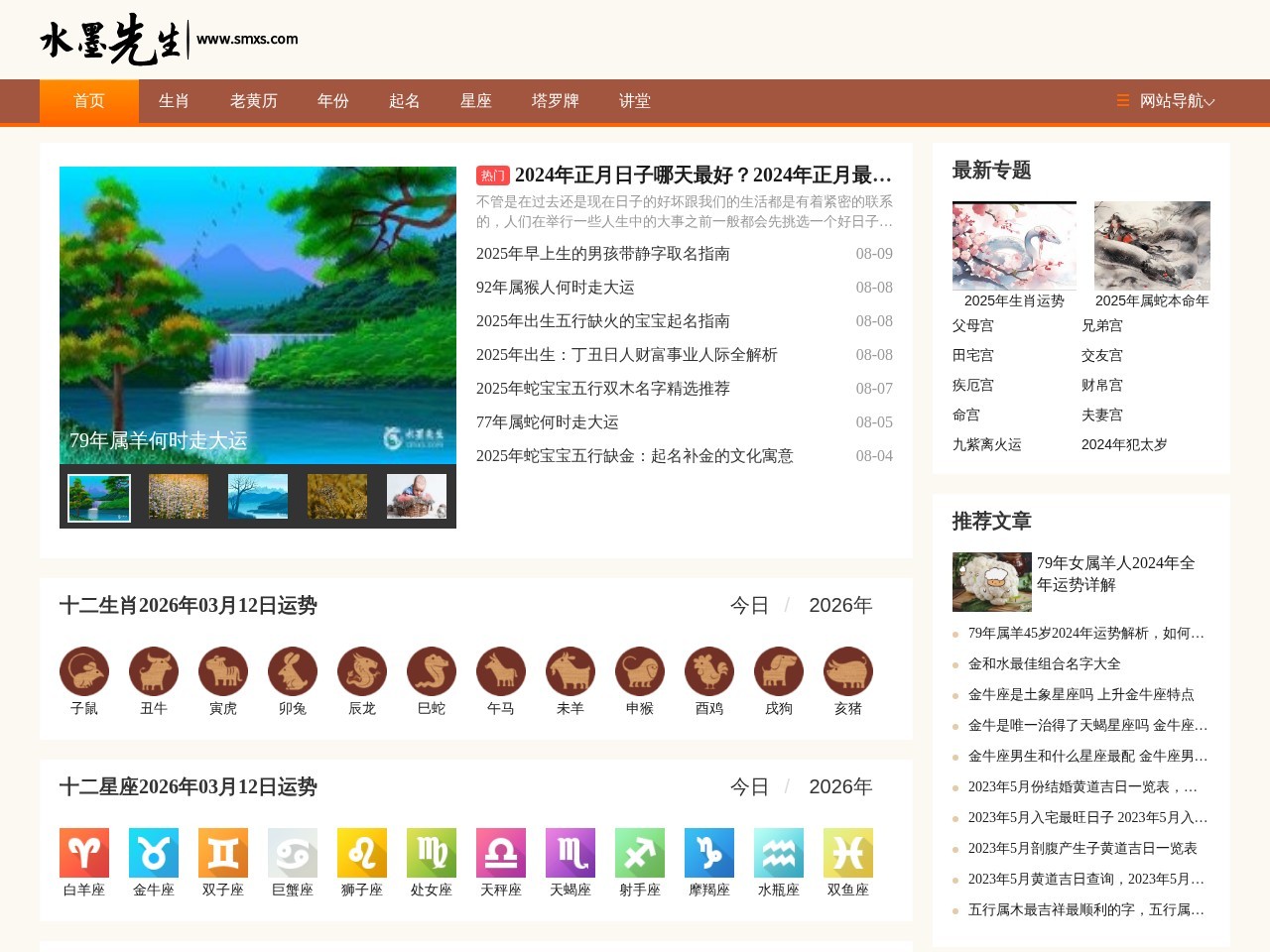Open the 老黄历 navigation menu
Screen dimensions: 1270x952
click(x=252, y=100)
